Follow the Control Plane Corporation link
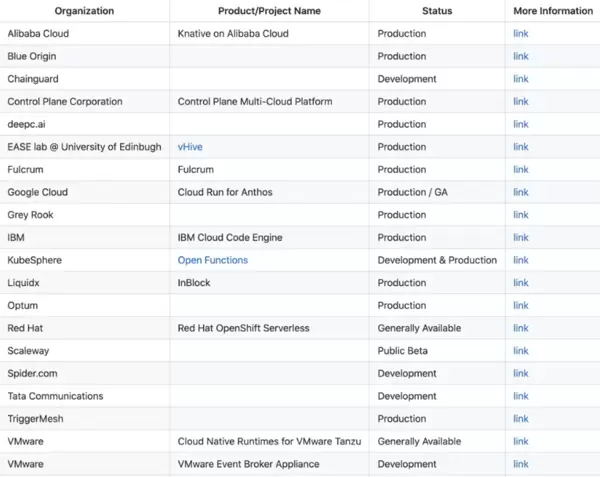Image resolution: width=600 pixels, height=477 pixels. 520,101
